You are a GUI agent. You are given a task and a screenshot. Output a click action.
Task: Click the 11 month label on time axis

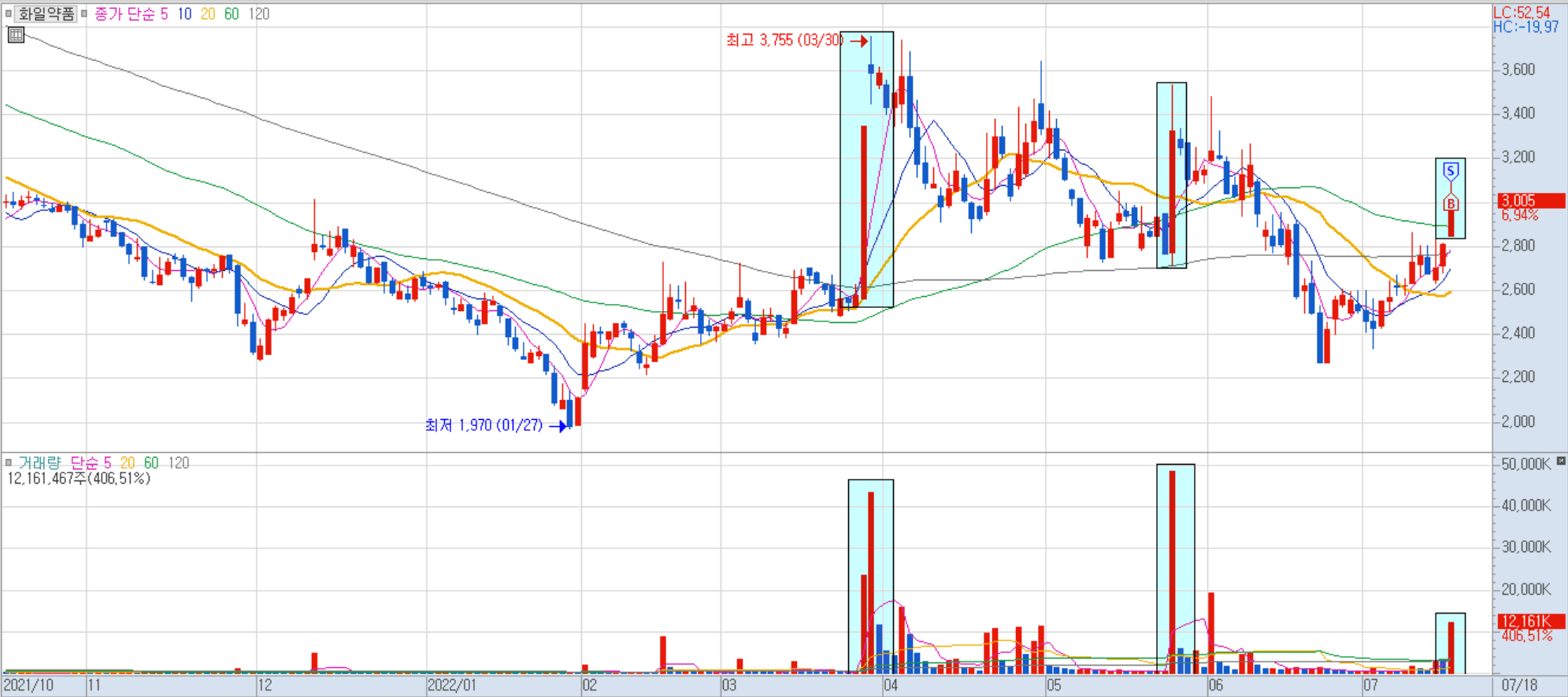tap(95, 685)
